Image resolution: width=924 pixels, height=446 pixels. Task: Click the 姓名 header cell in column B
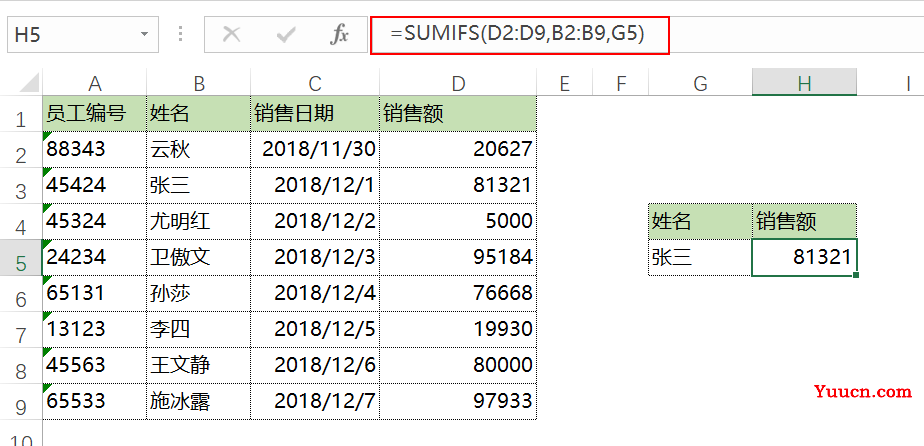(199, 114)
